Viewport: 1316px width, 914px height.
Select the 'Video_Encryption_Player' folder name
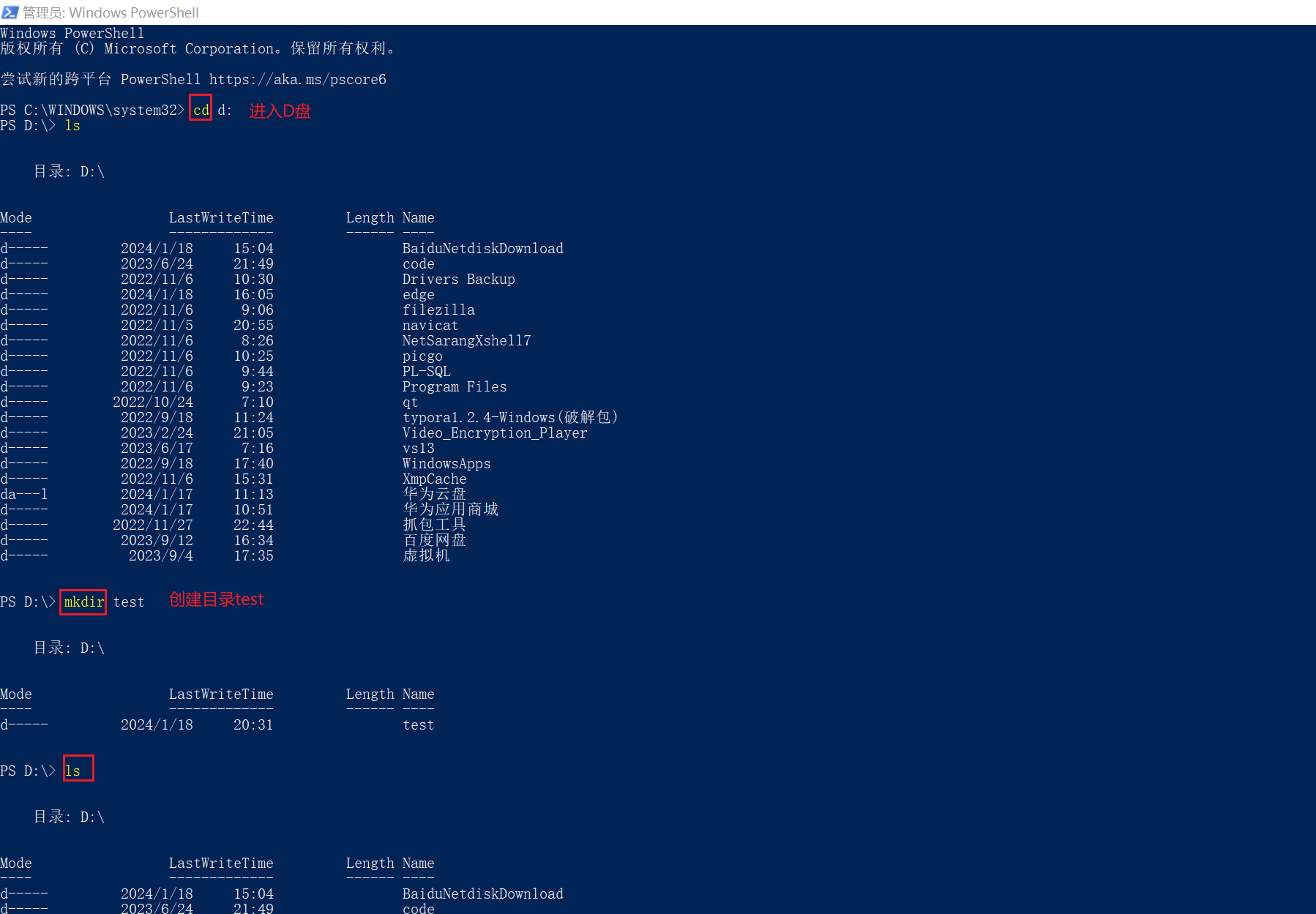(x=495, y=432)
